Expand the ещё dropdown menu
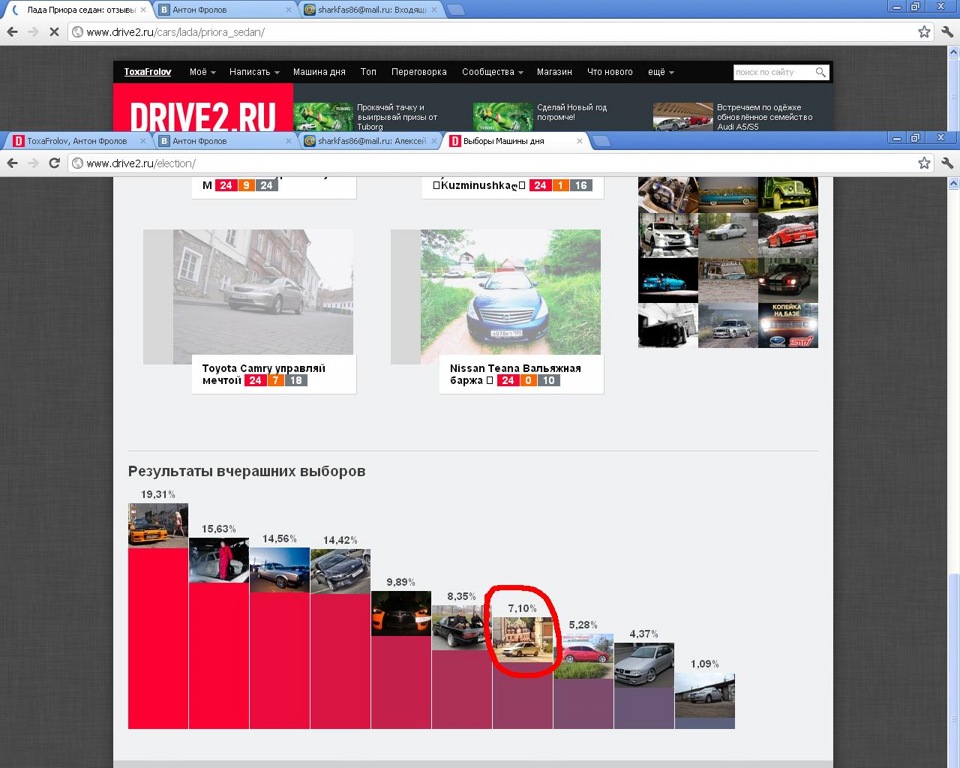960x768 pixels. (x=661, y=72)
